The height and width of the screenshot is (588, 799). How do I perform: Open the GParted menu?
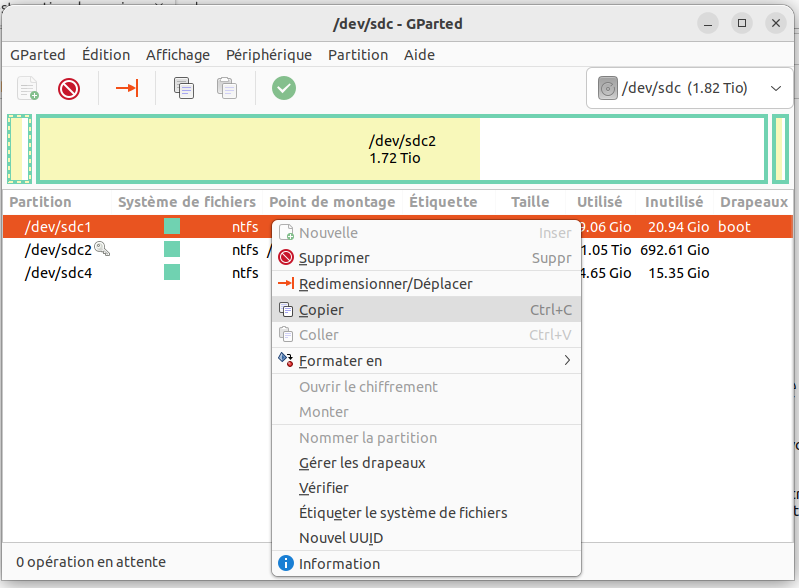coord(38,55)
